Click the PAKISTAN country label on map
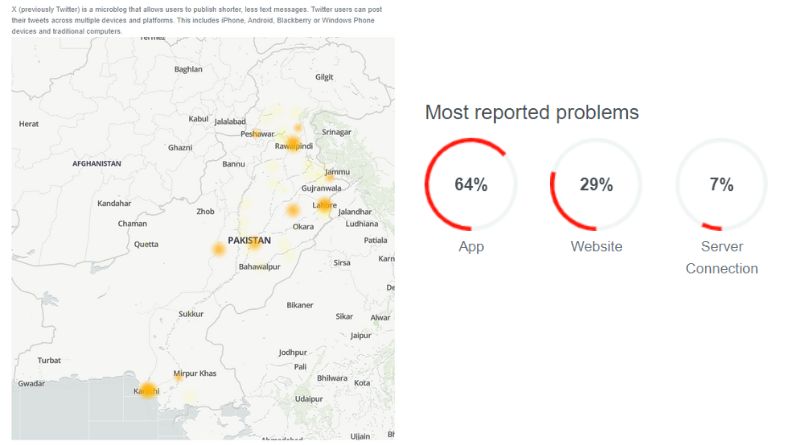This screenshot has width=800, height=445. 249,240
